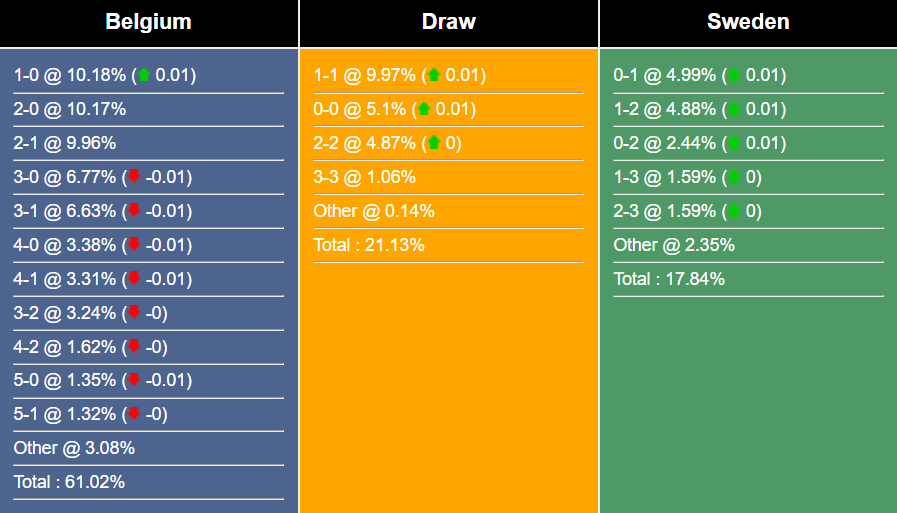Select the Sweden column header
The width and height of the screenshot is (897, 513).
click(x=748, y=22)
